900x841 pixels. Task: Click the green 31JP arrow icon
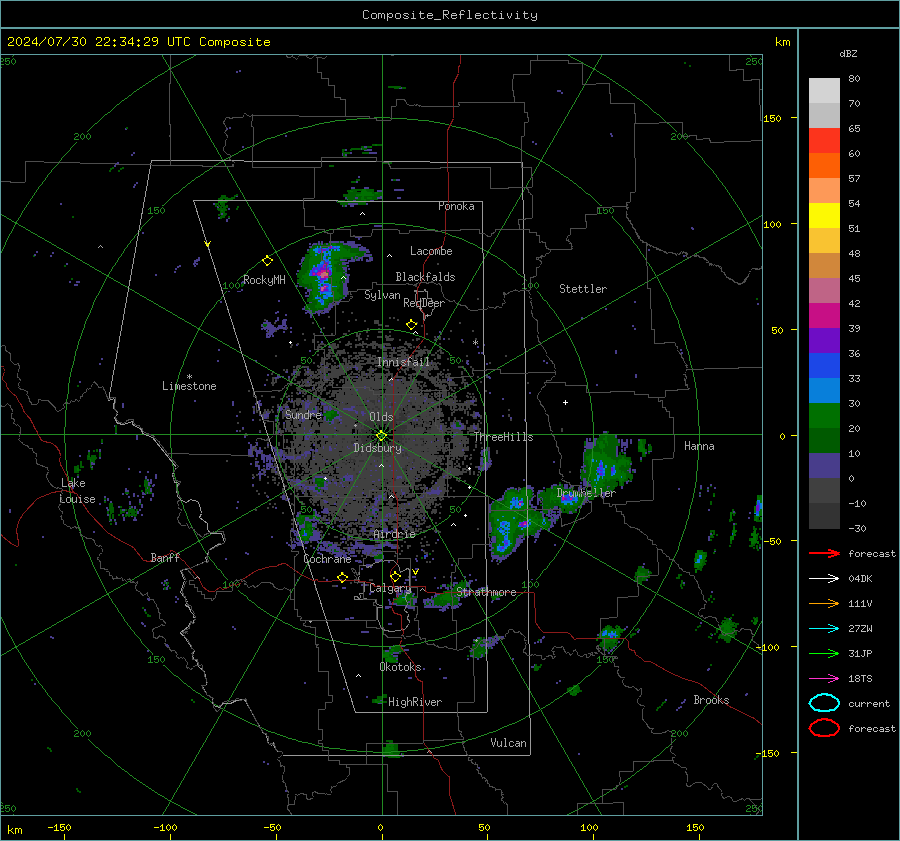(824, 653)
